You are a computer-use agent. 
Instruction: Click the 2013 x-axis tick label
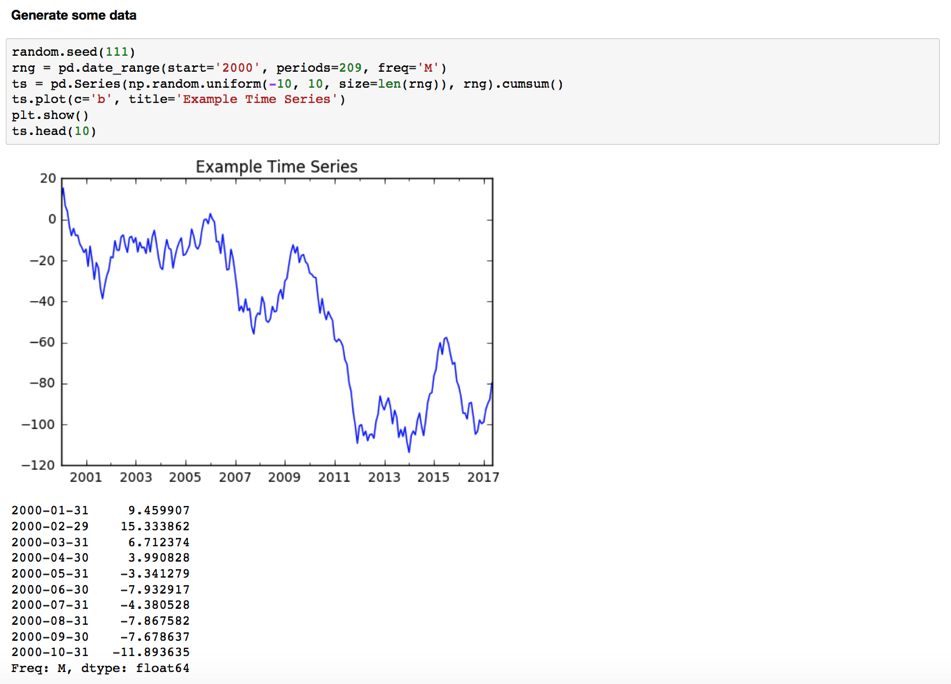(x=384, y=477)
